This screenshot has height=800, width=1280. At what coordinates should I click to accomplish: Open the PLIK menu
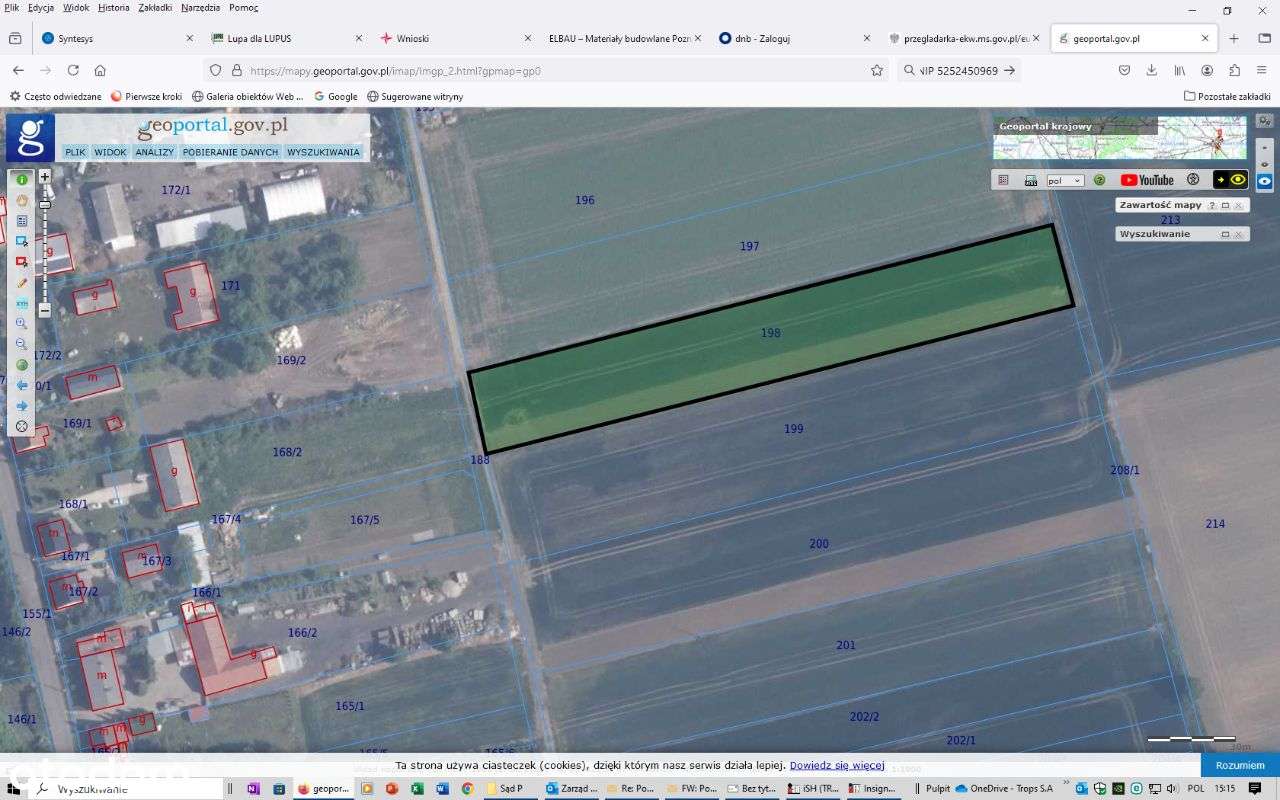(x=75, y=152)
